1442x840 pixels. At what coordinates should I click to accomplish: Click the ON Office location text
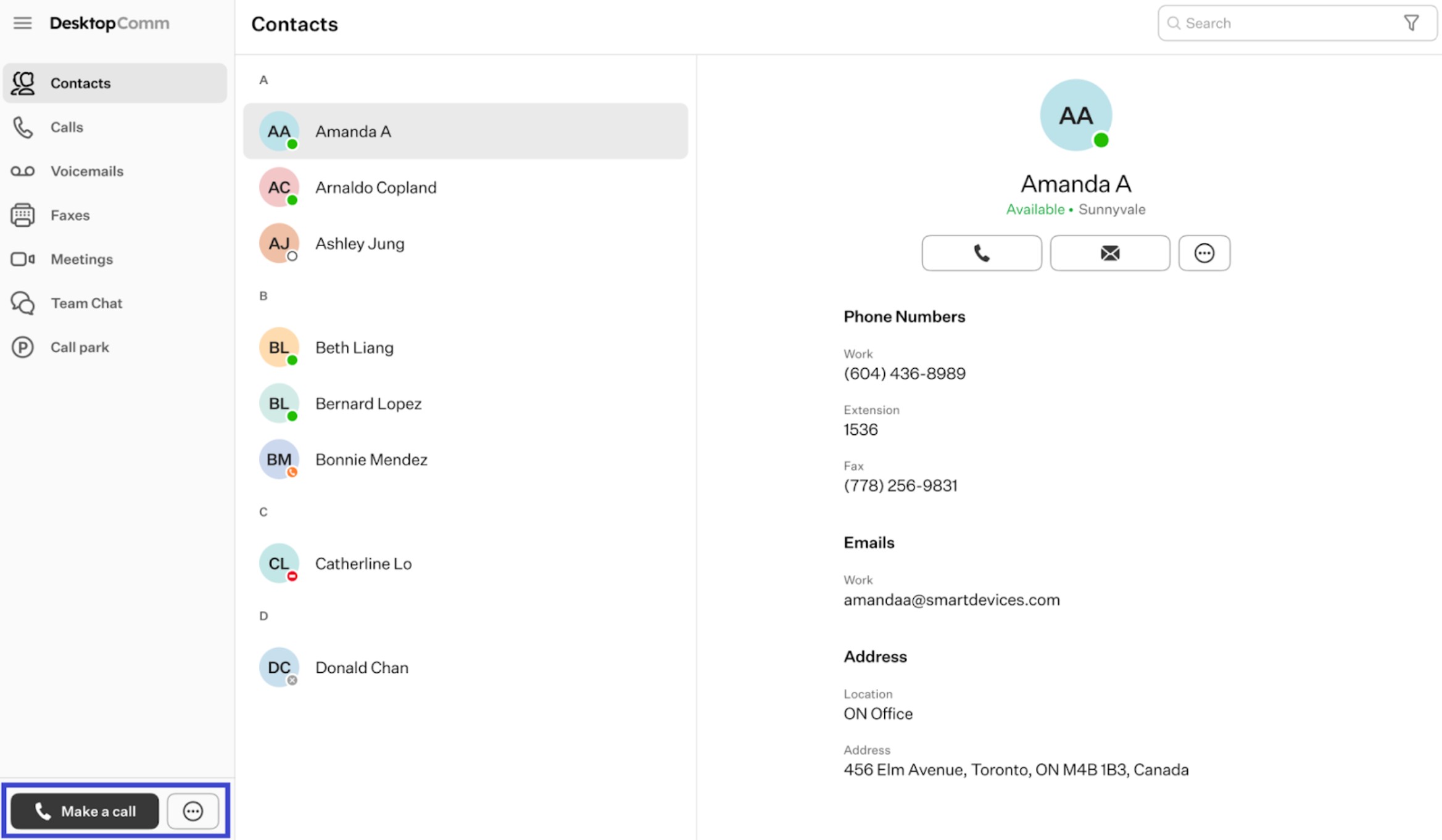878,714
